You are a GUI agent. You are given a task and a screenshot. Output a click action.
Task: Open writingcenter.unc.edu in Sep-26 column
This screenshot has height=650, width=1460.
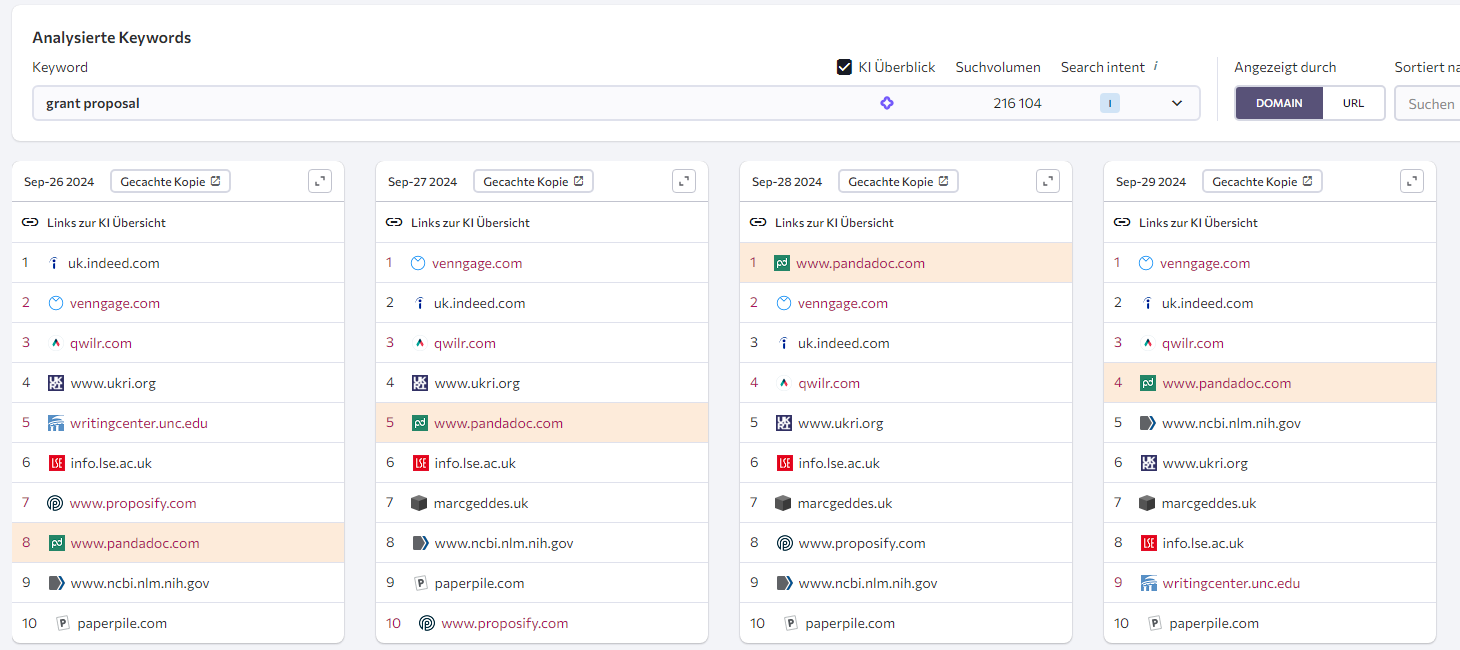(139, 423)
